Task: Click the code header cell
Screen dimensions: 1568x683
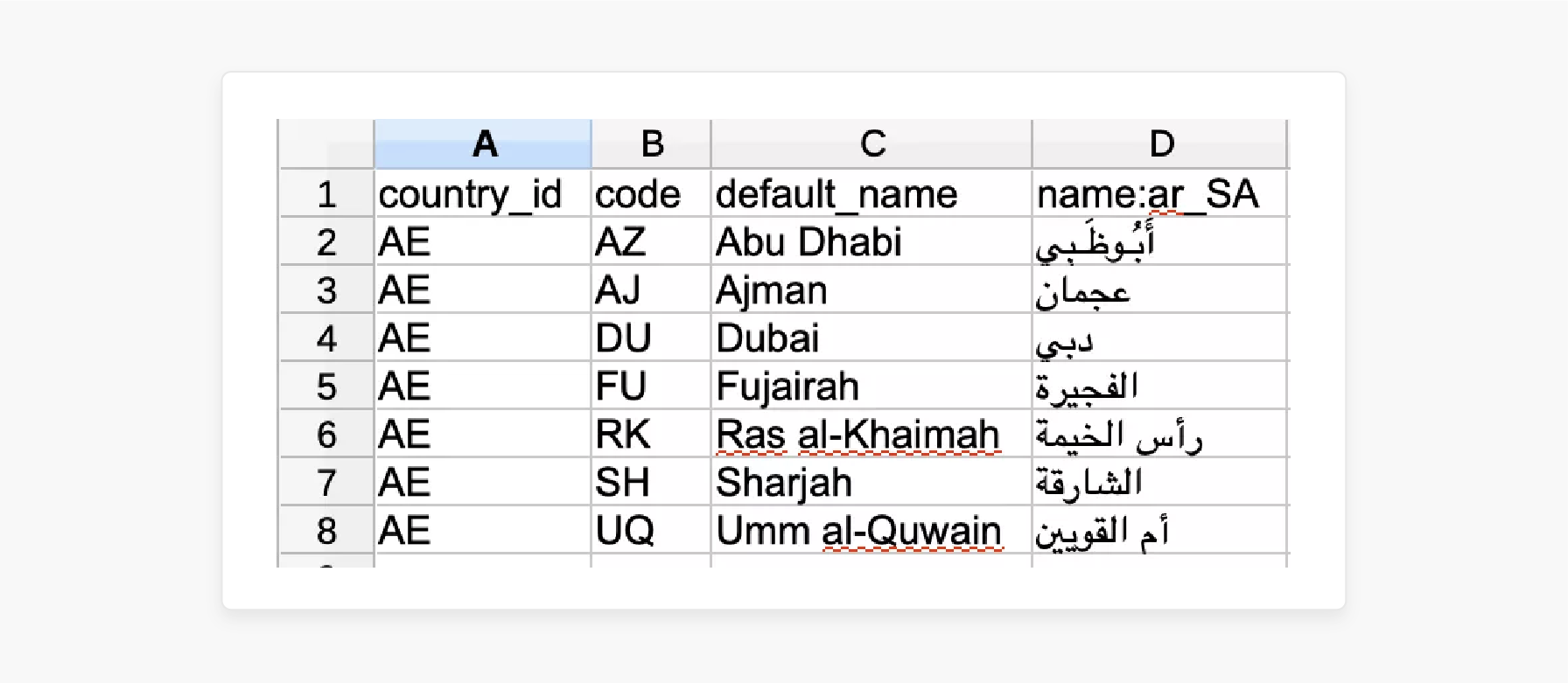Action: click(x=651, y=193)
